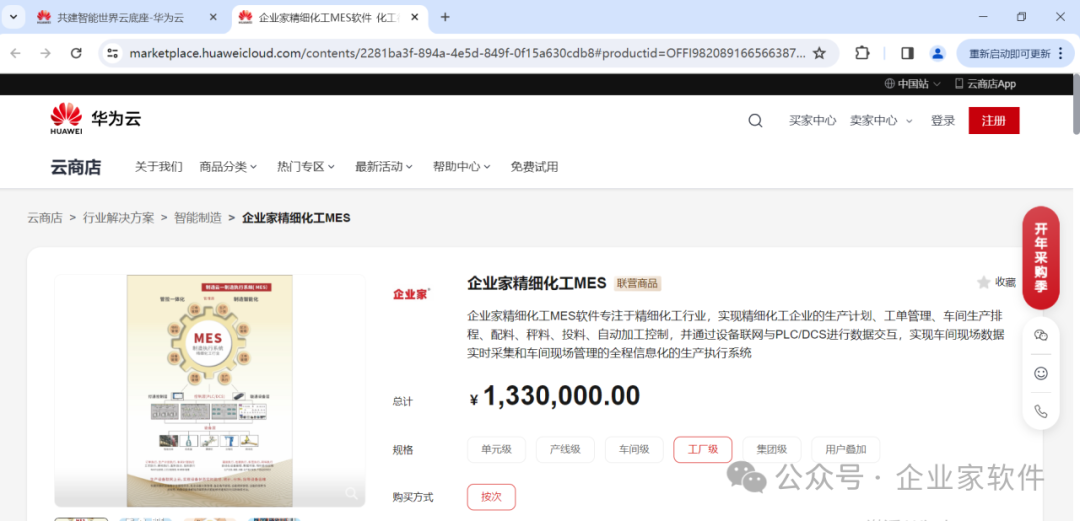Click the 企业家精细化工MES product title

pyautogui.click(x=537, y=283)
